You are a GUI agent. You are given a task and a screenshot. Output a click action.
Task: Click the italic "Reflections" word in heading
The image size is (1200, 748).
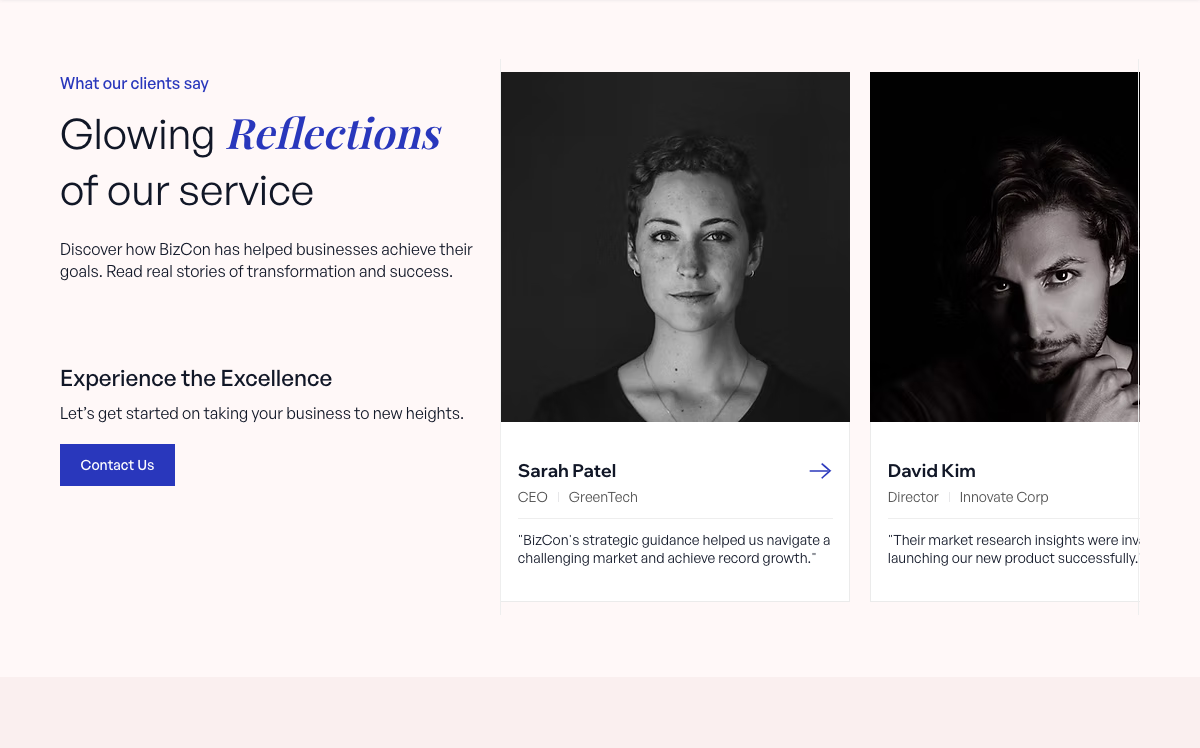(x=334, y=134)
